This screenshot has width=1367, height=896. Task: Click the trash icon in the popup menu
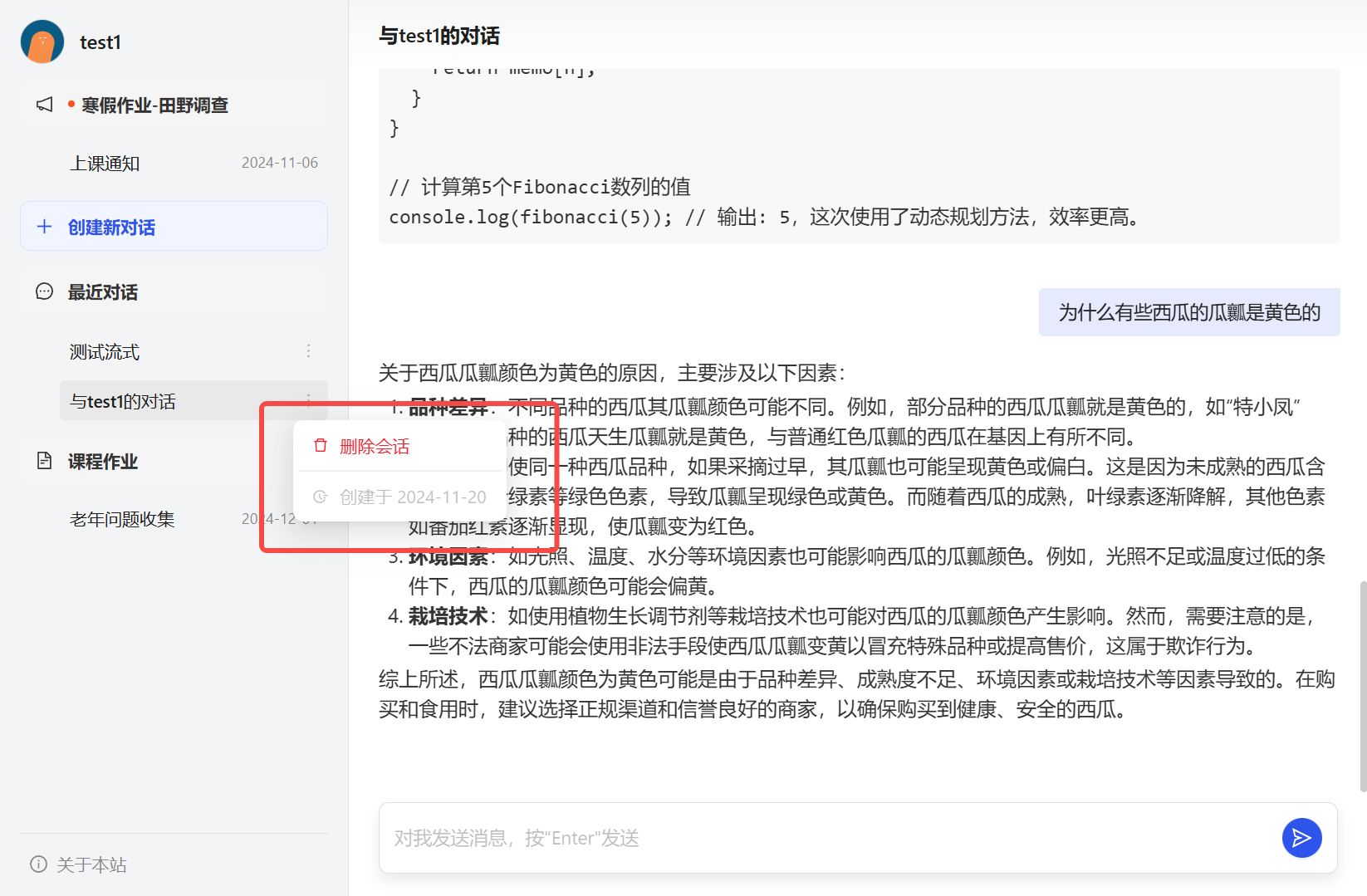pos(321,446)
